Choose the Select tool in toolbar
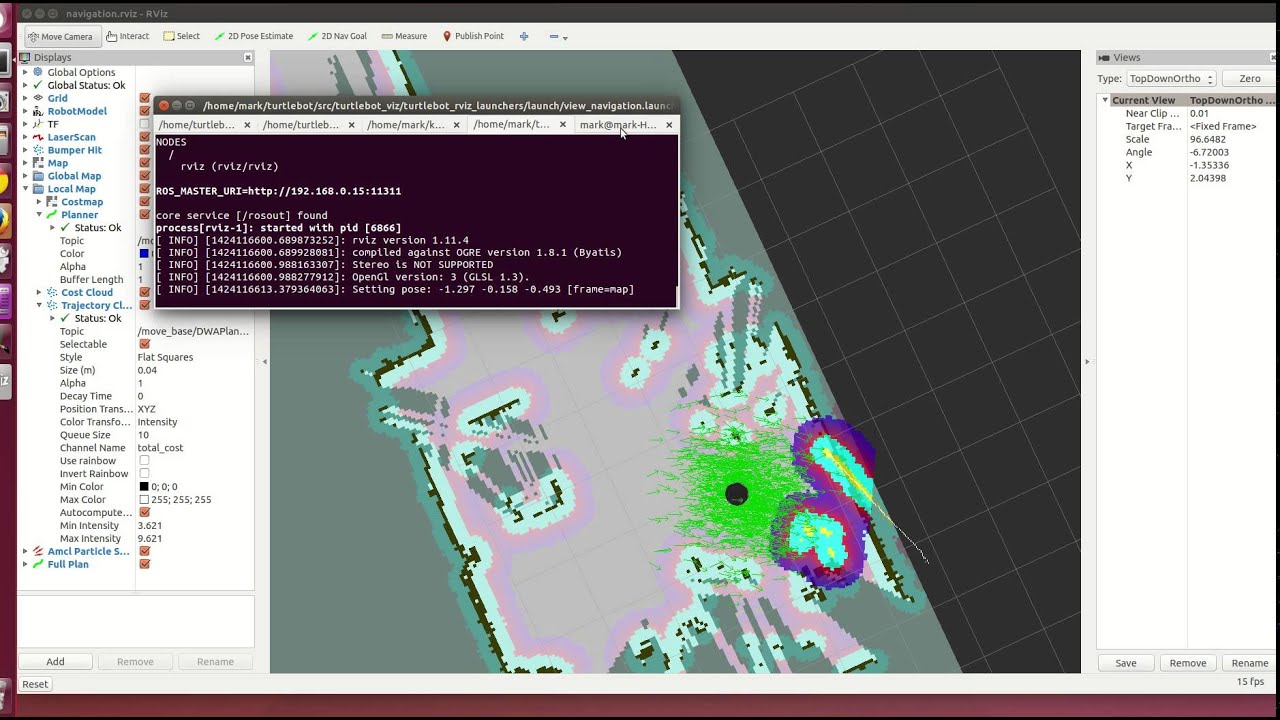Image resolution: width=1280 pixels, height=720 pixels. click(x=182, y=36)
